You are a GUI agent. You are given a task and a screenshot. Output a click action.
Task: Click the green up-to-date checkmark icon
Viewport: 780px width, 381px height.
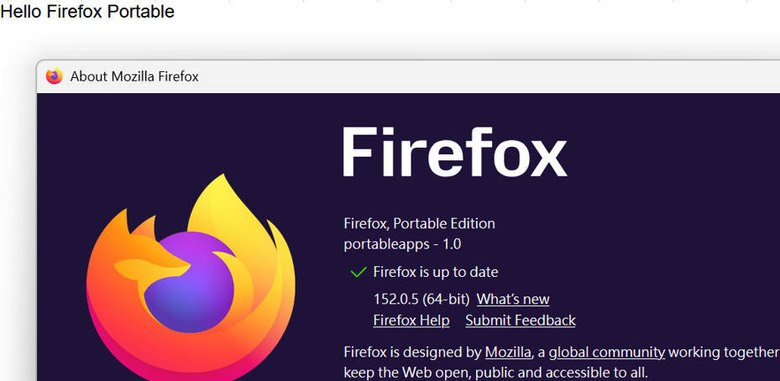pyautogui.click(x=358, y=272)
